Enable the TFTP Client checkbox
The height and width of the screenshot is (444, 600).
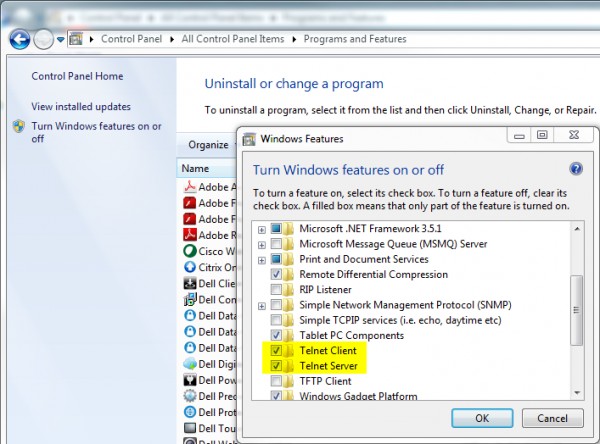[276, 381]
